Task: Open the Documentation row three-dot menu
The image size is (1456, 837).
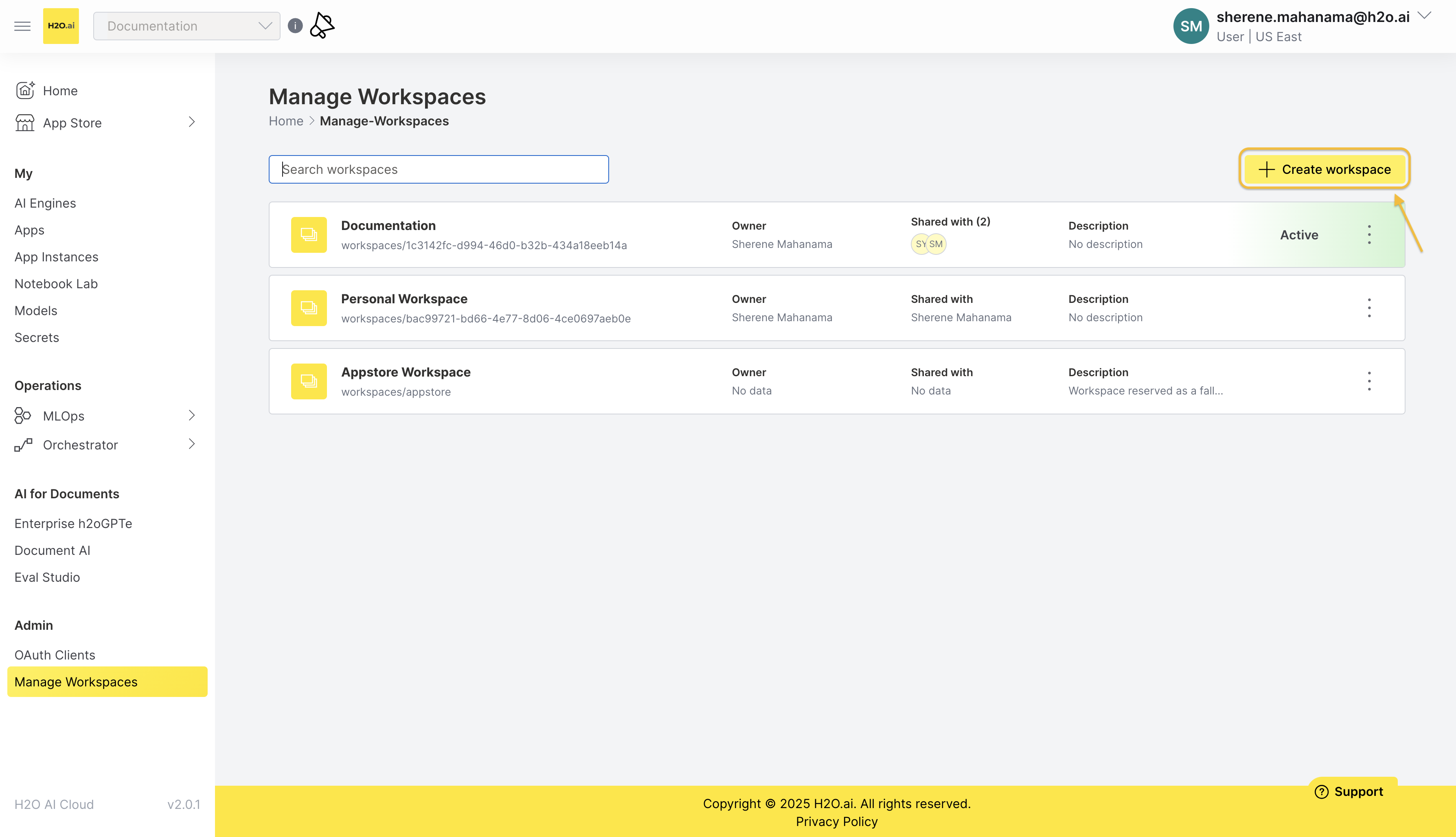Action: click(x=1369, y=234)
